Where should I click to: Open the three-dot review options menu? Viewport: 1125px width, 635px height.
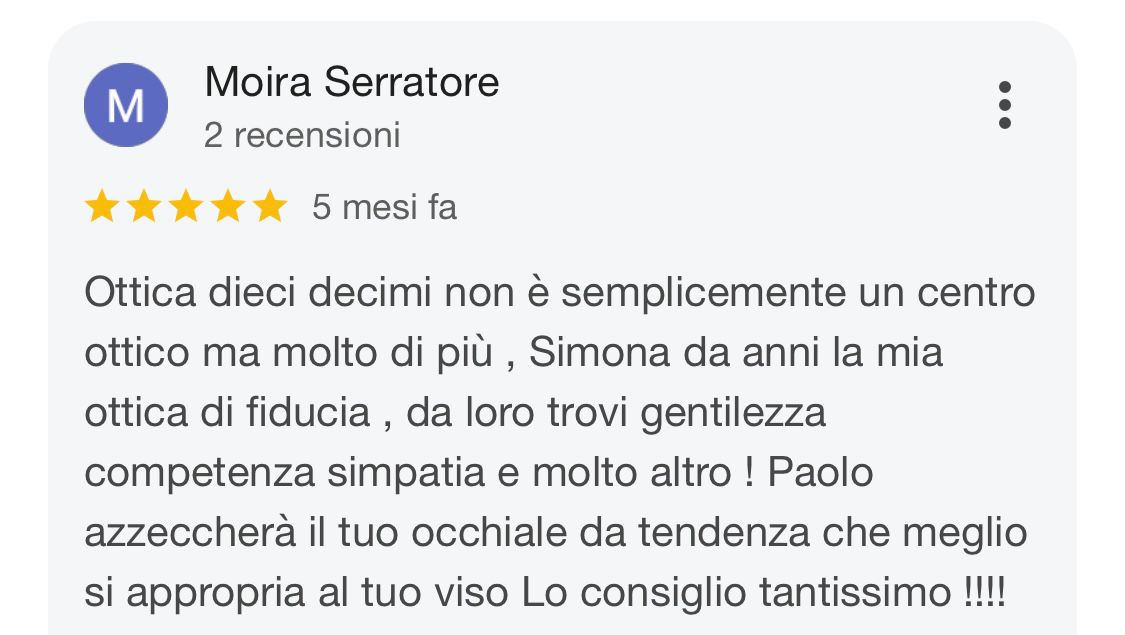[1004, 105]
